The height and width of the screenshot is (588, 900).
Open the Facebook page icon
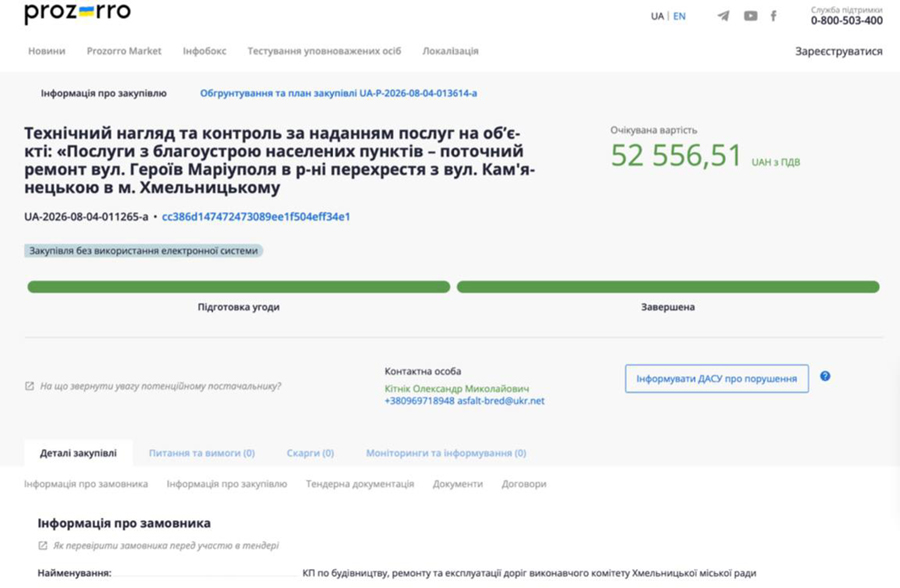coord(774,16)
